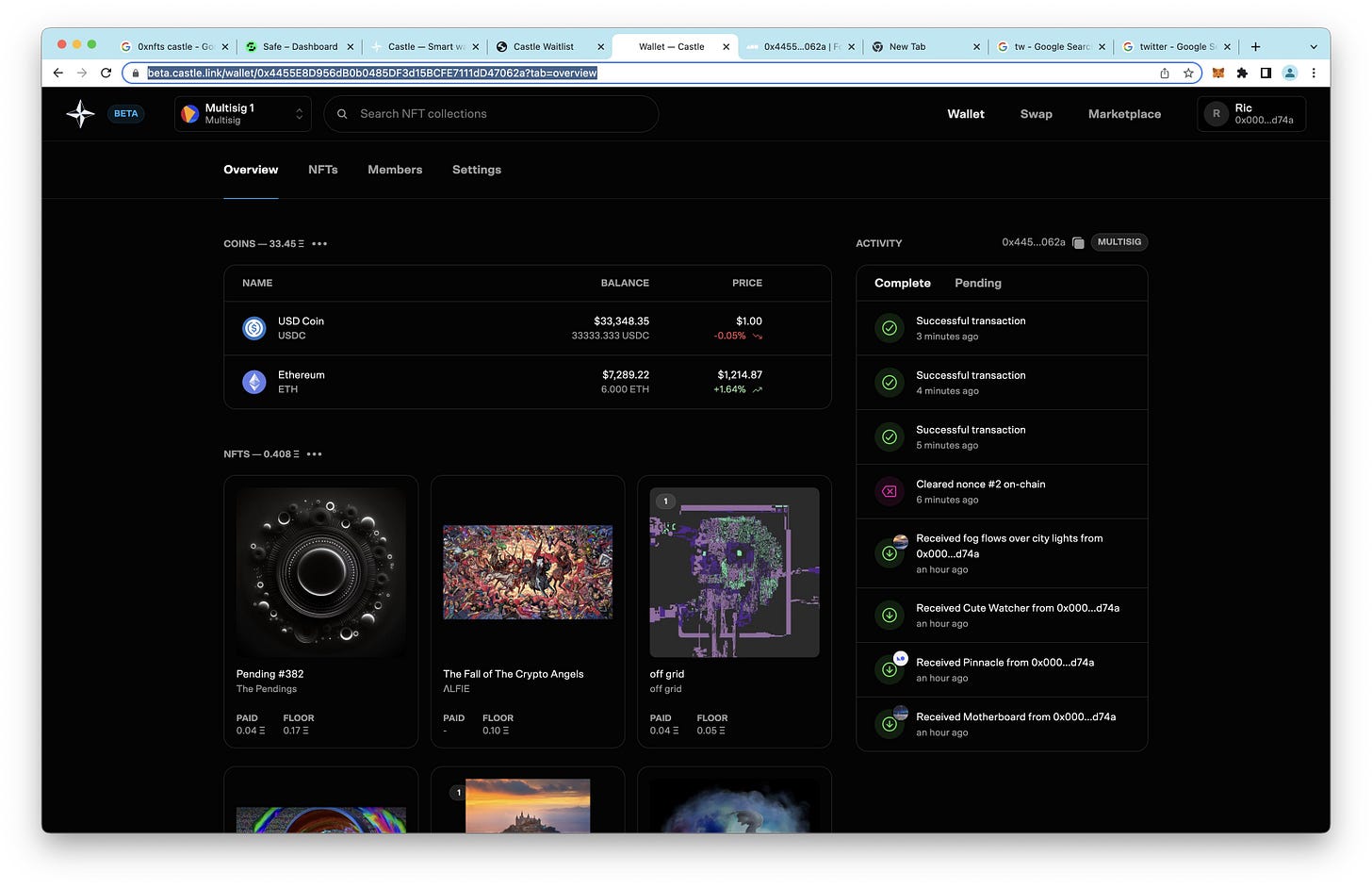Screen dimensions: 1372x888
Task: Click the USD Coin token icon
Action: [254, 328]
